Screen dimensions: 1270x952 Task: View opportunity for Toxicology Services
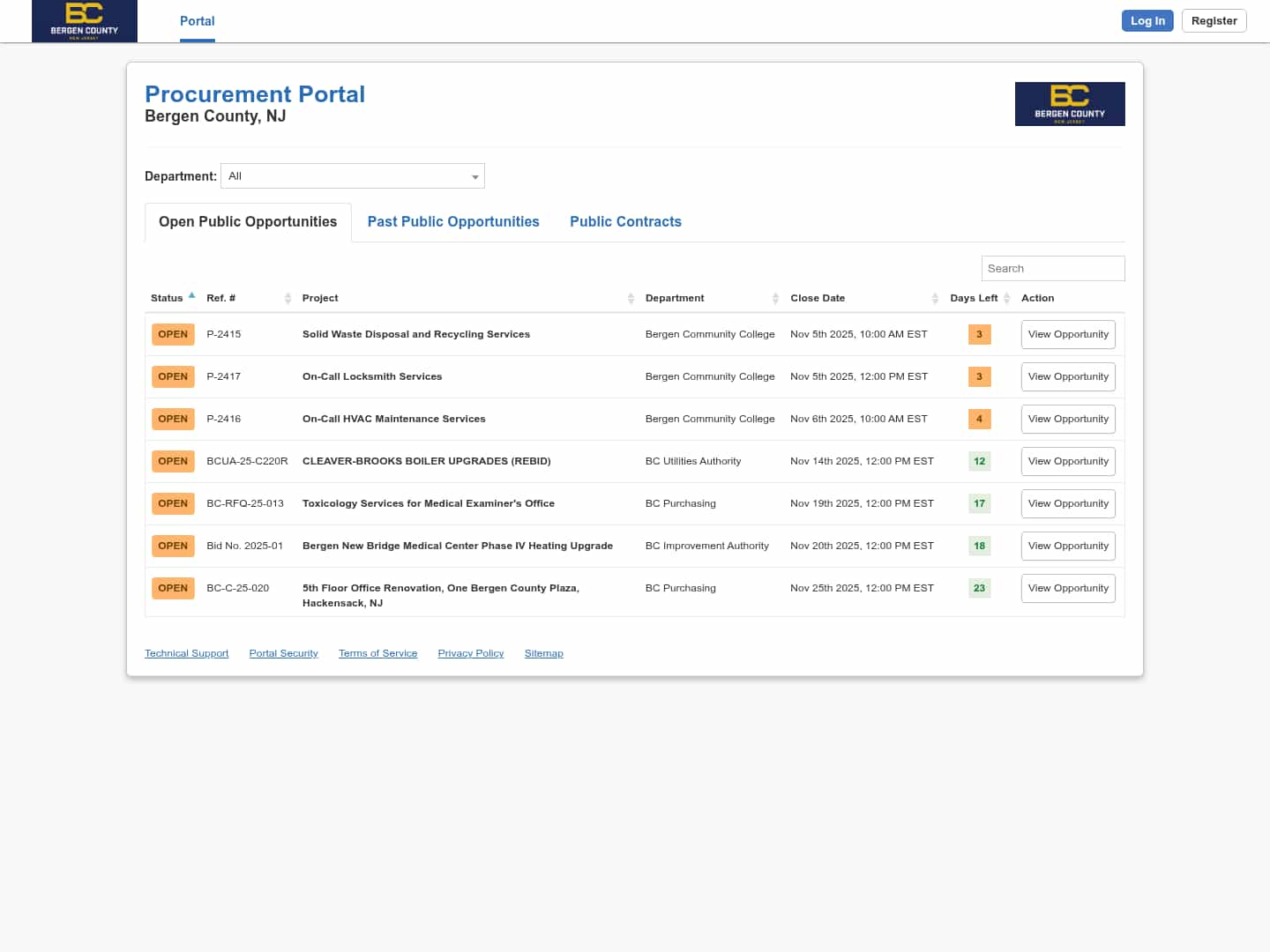1067,504
